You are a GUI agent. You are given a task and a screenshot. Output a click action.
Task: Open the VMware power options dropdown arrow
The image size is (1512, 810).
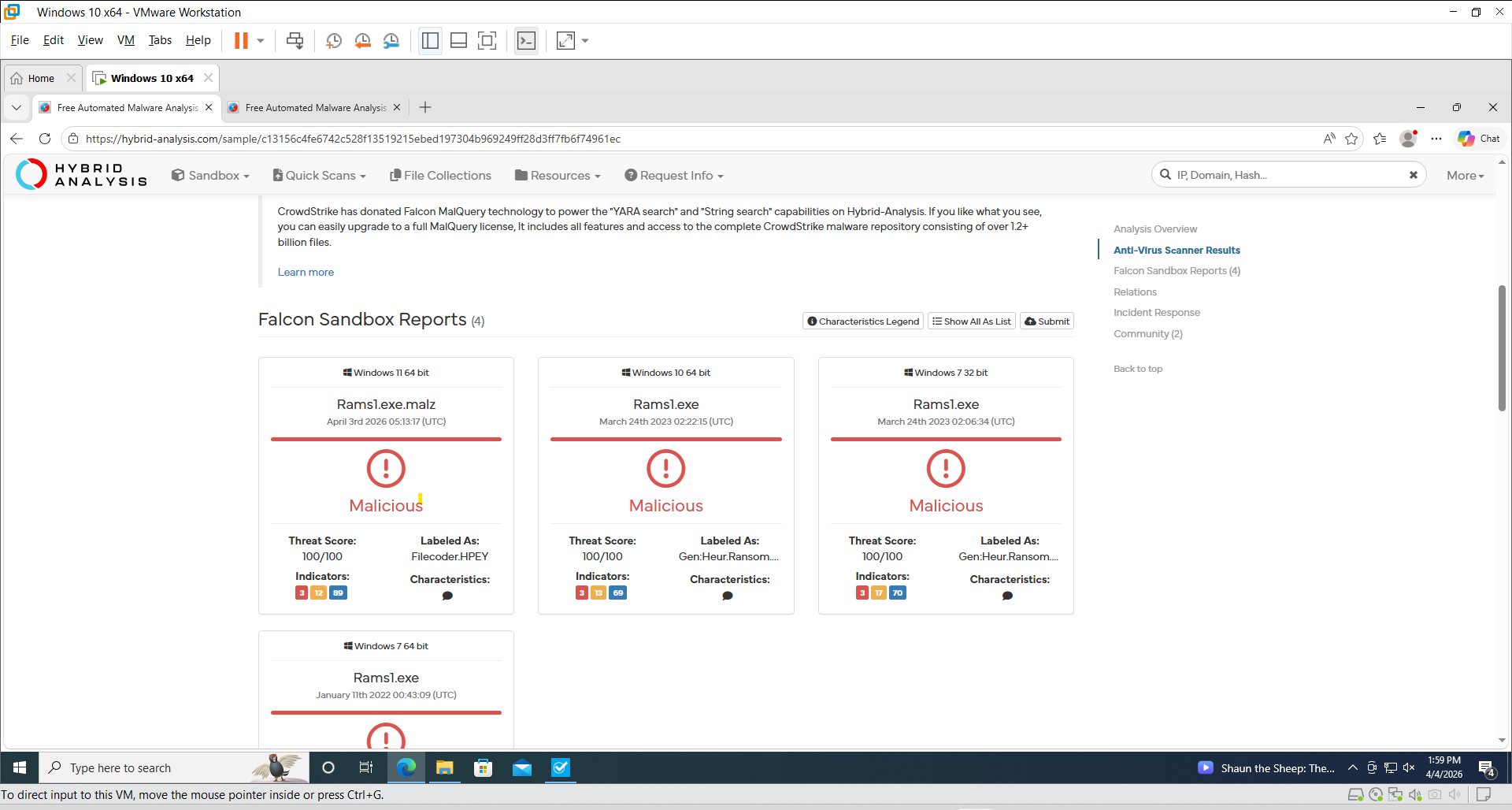[x=261, y=40]
